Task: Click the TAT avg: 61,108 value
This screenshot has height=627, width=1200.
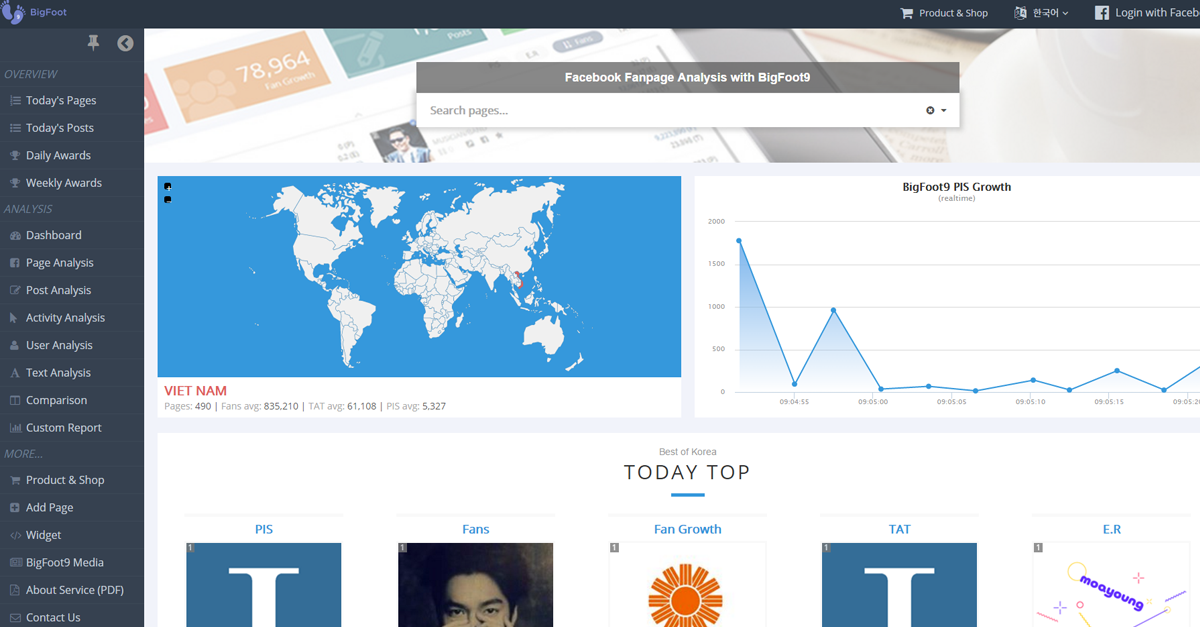Action: point(342,407)
